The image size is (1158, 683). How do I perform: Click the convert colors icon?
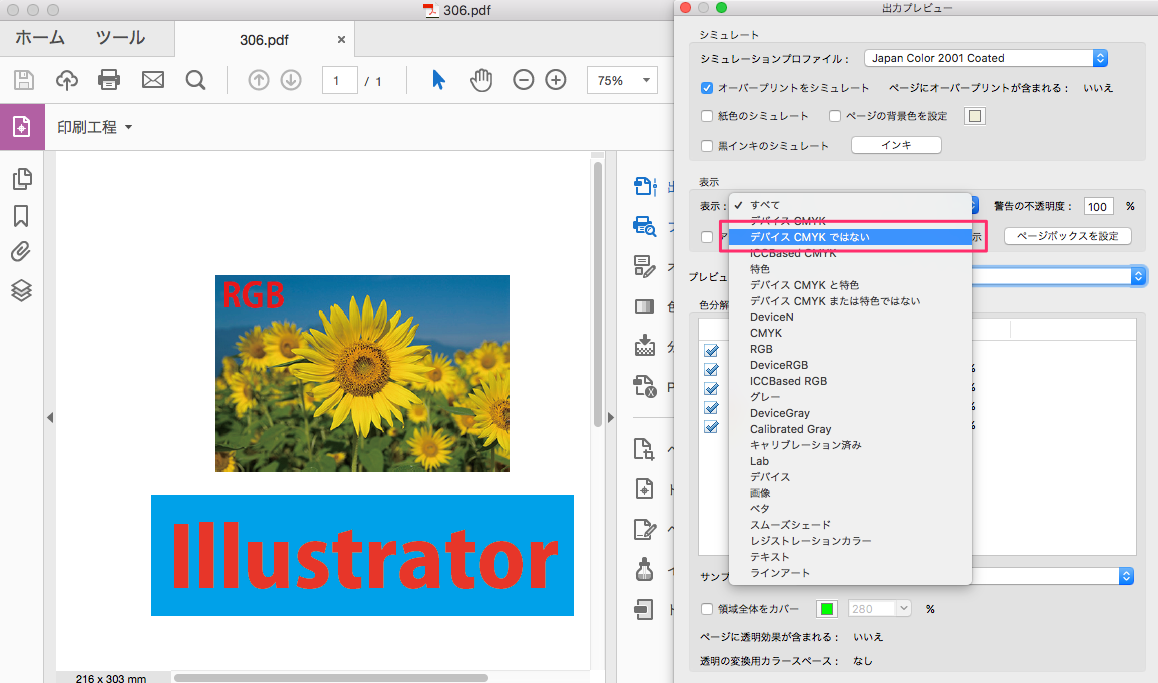coord(645,306)
